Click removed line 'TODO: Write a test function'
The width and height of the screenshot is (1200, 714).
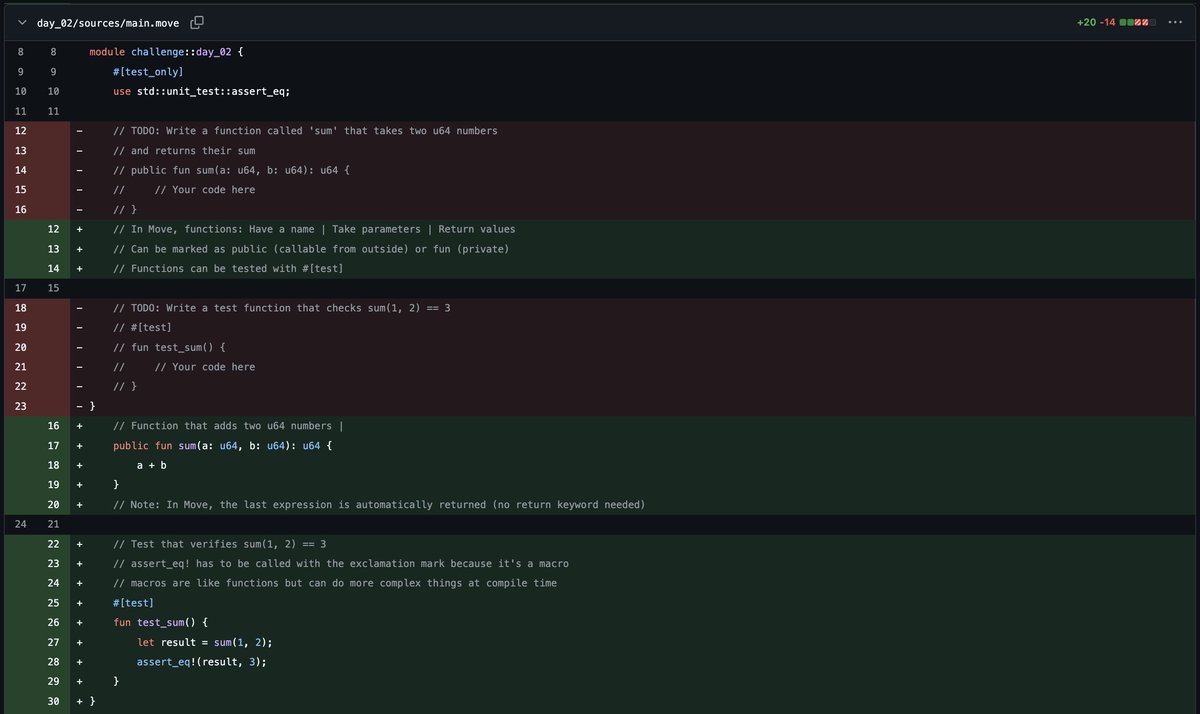pyautogui.click(x=282, y=308)
